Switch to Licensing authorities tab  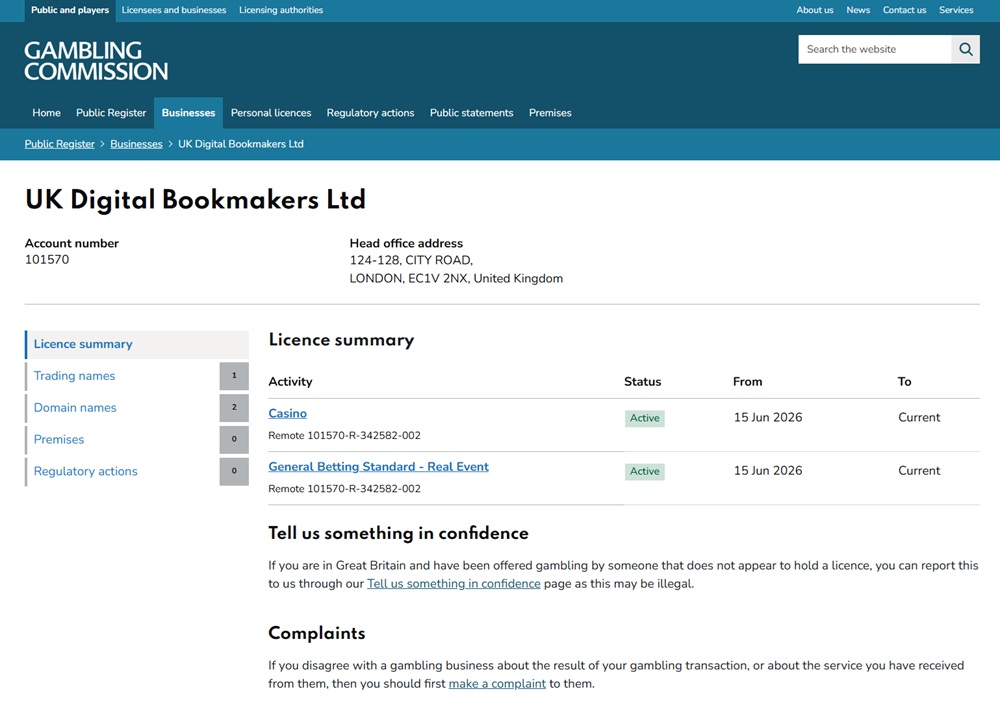click(x=281, y=10)
